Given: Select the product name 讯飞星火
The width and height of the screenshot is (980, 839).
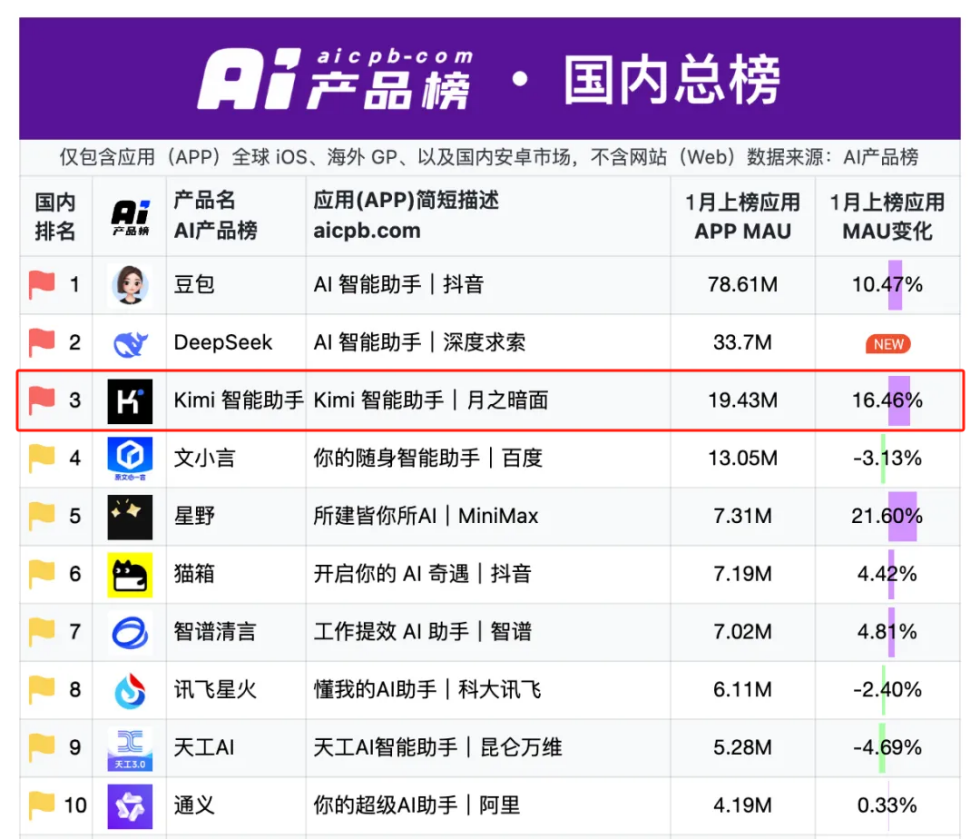Looking at the screenshot, I should coord(215,690).
